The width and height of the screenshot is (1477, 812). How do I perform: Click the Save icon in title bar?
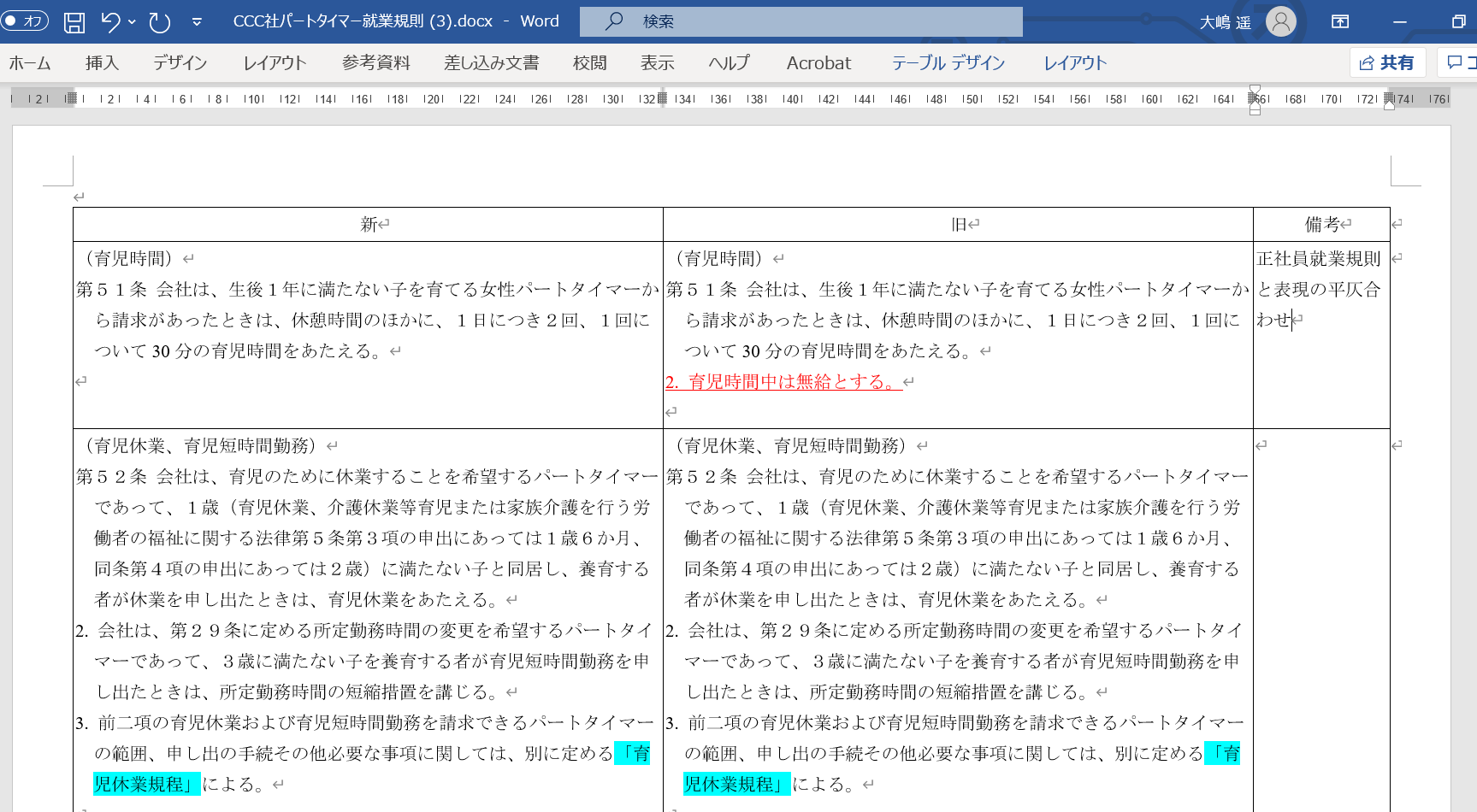[x=74, y=22]
